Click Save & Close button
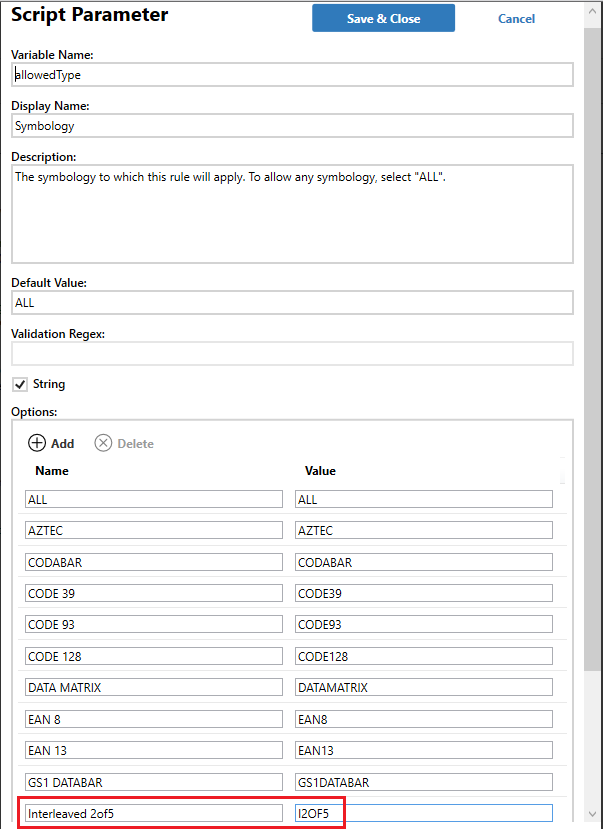Screen dimensions: 603x829 point(383,19)
